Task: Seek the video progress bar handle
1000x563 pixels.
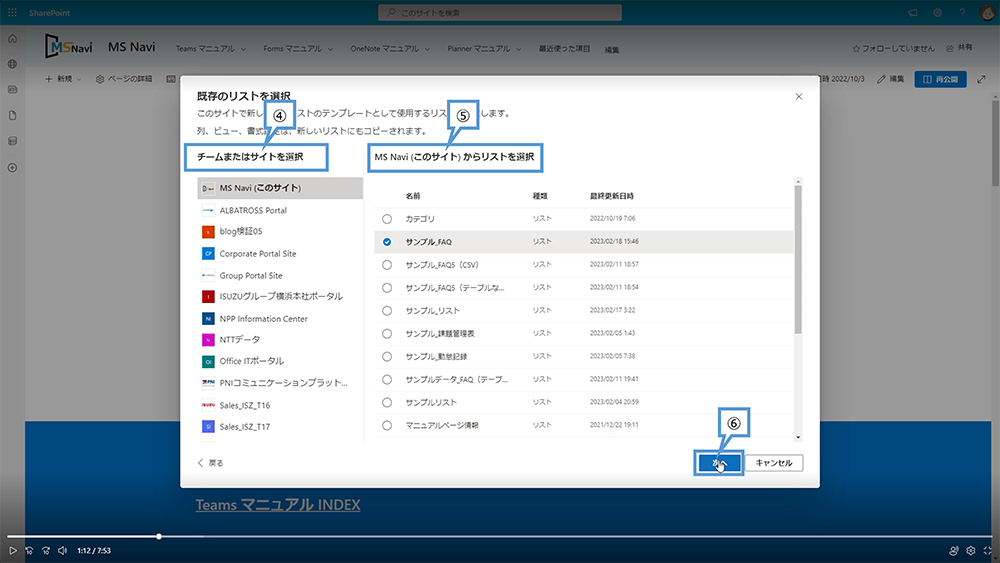Action: point(159,536)
